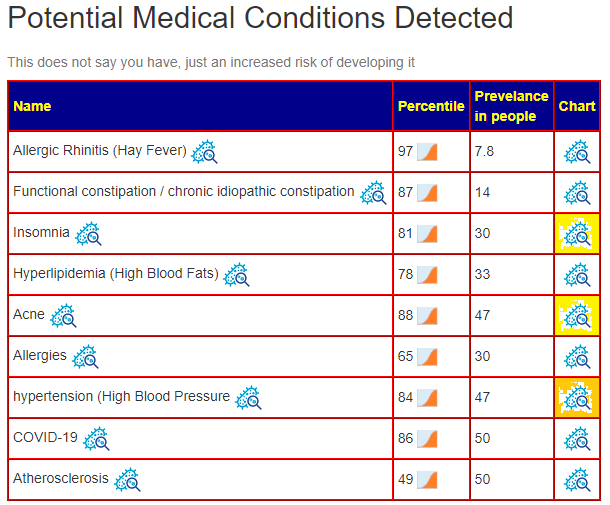Open the microbe icon beside Atherosclerosis
The width and height of the screenshot is (610, 505).
coord(127,480)
